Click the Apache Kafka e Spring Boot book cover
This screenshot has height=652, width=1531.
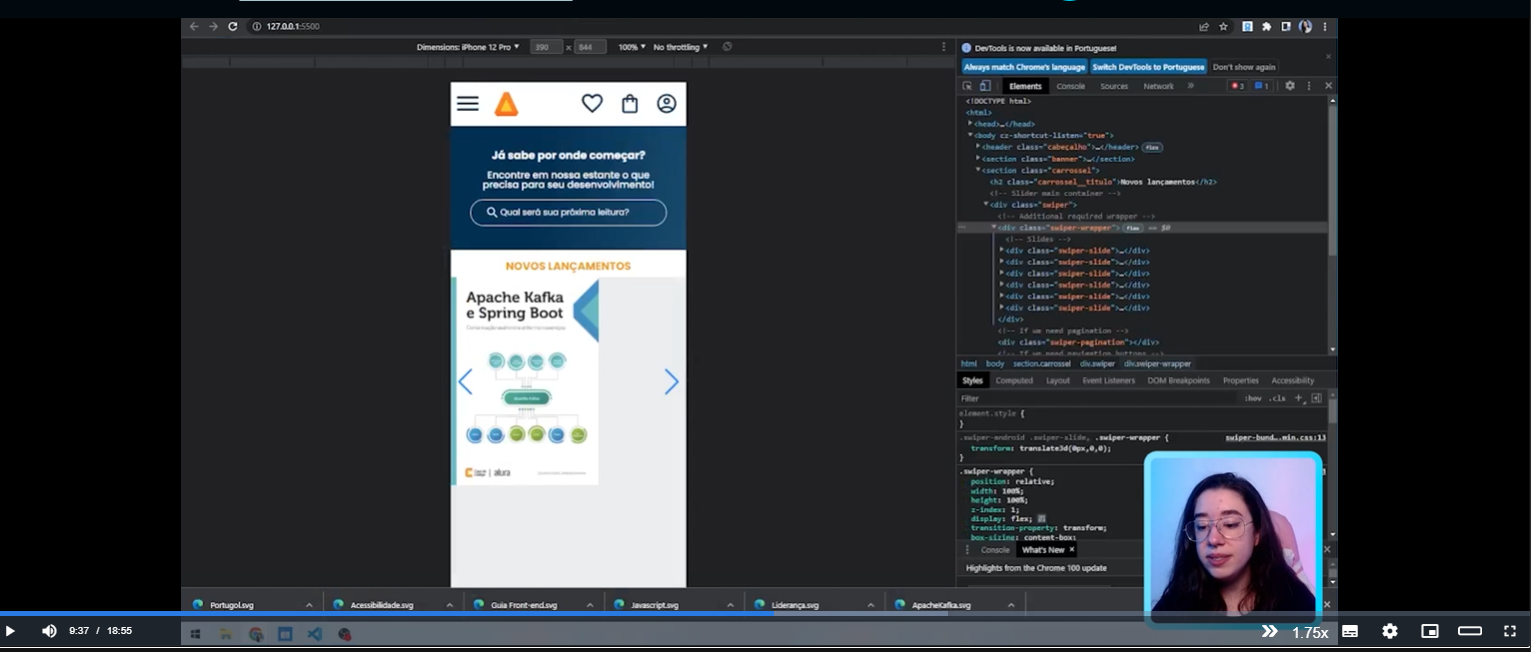[526, 381]
